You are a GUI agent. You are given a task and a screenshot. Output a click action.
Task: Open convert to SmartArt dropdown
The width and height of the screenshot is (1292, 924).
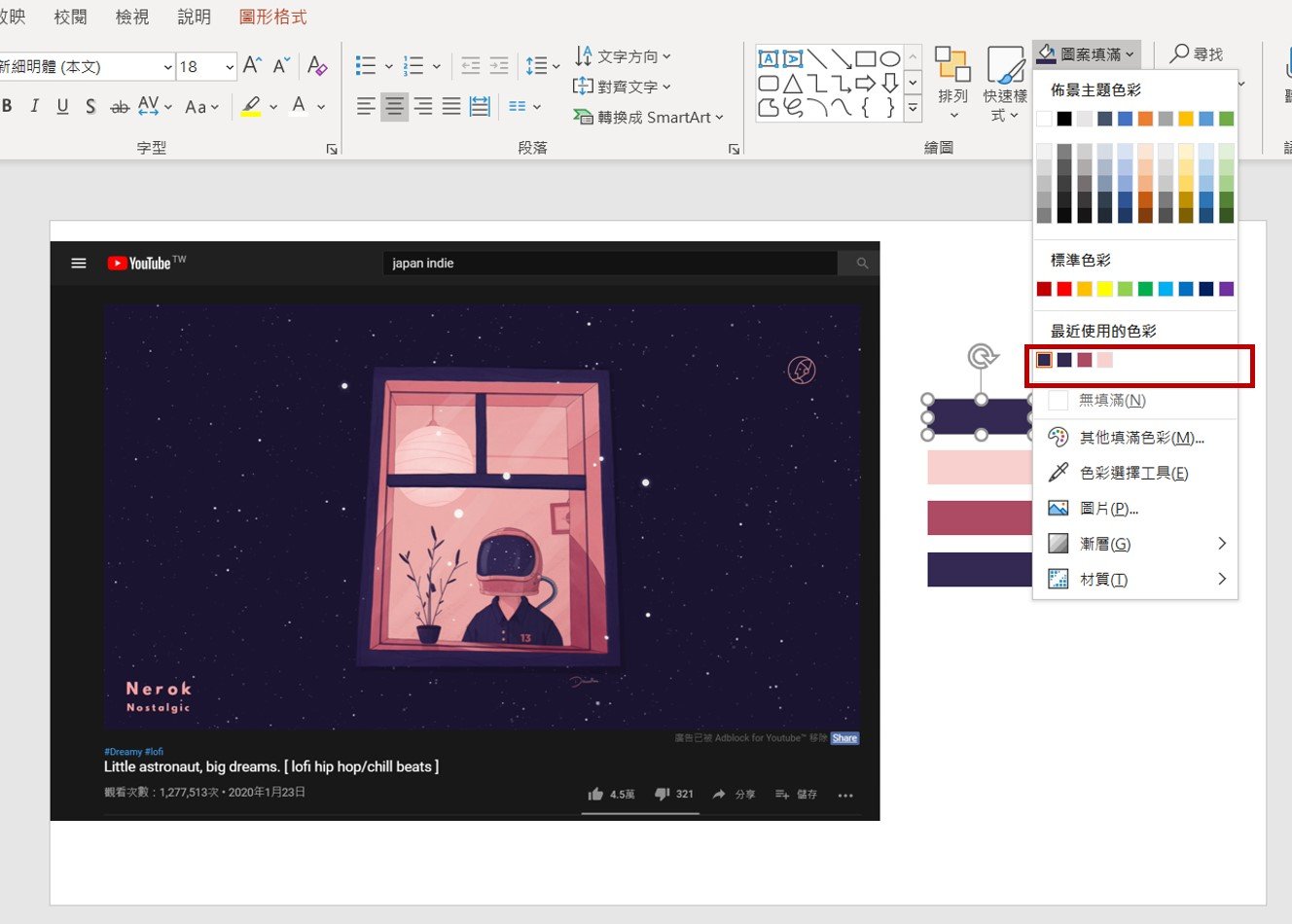point(649,117)
